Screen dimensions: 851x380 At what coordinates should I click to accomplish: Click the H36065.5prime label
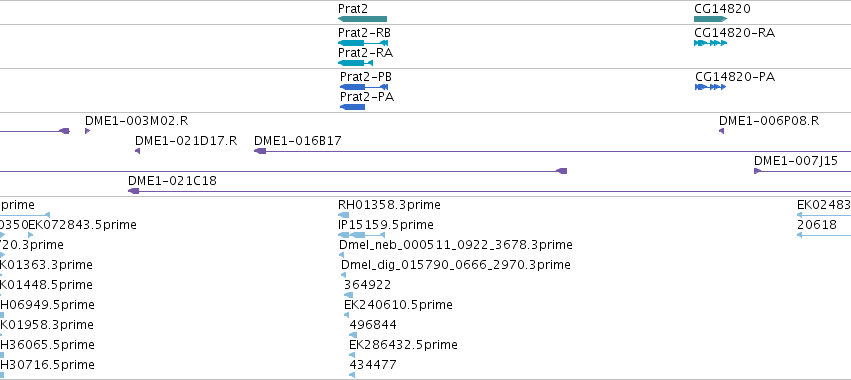(47, 345)
